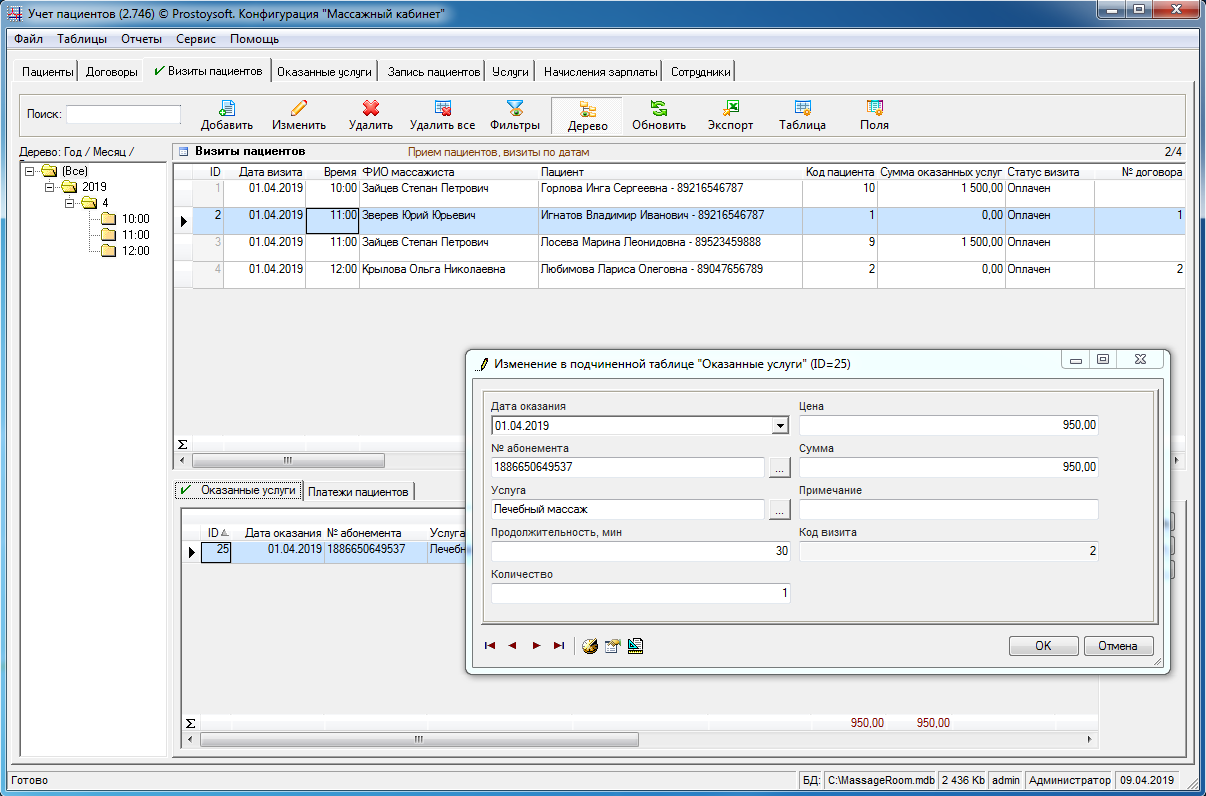Switch to the Платежи пациентов tab
The height and width of the screenshot is (796, 1206).
(x=359, y=492)
